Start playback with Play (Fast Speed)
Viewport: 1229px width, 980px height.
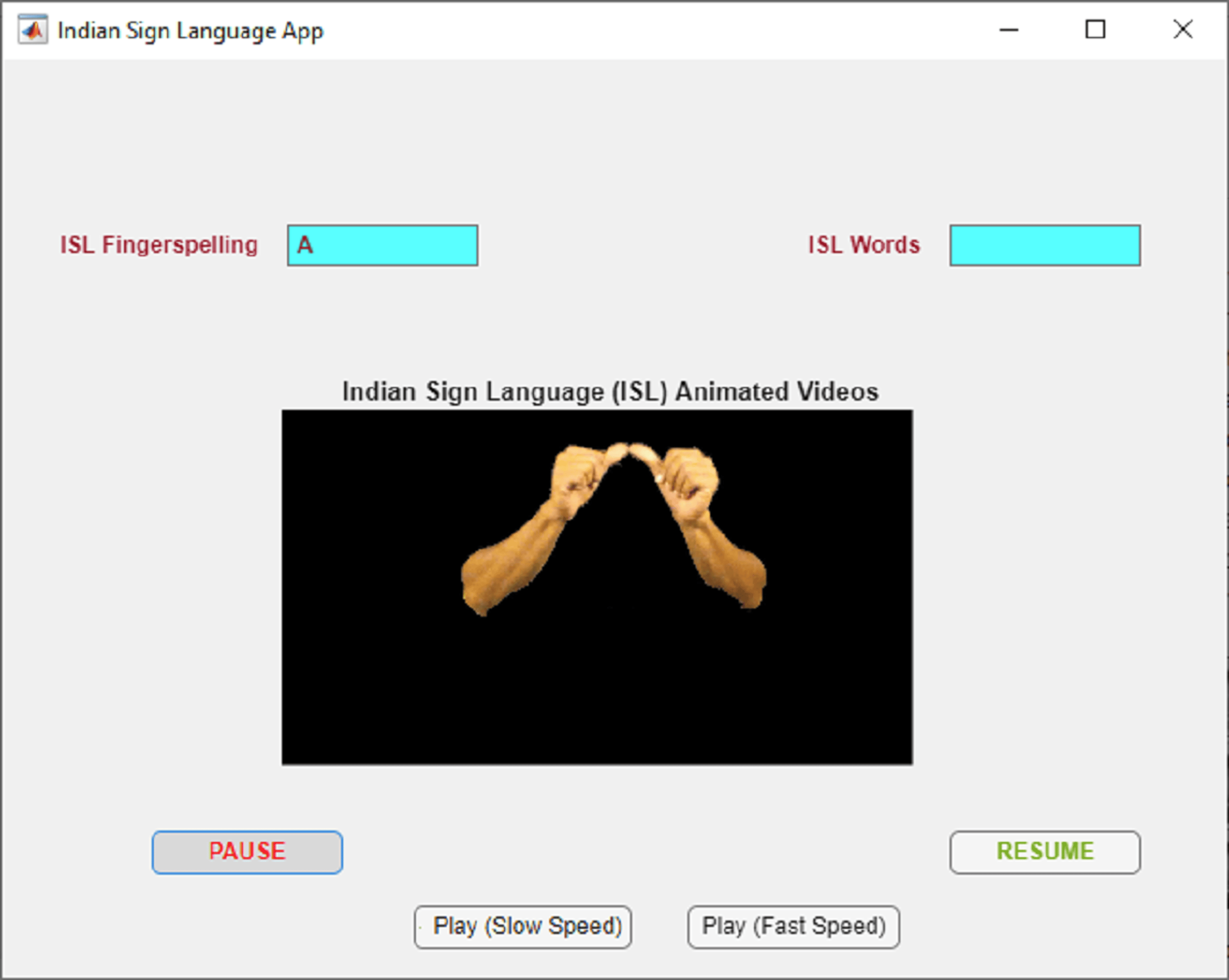click(x=793, y=927)
